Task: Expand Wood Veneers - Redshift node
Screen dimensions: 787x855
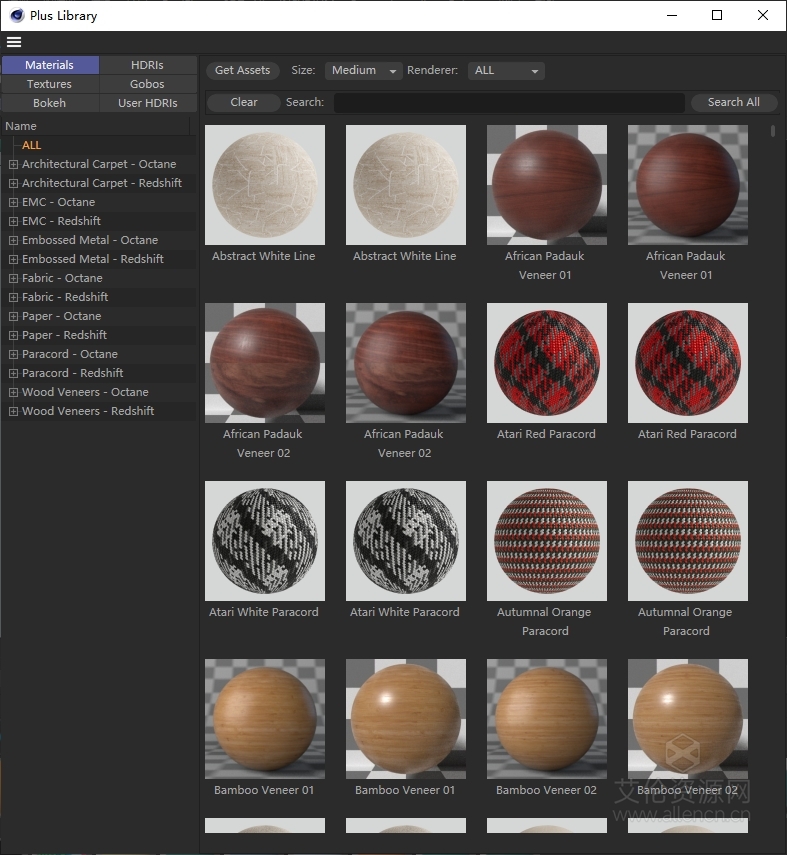Action: pos(14,411)
